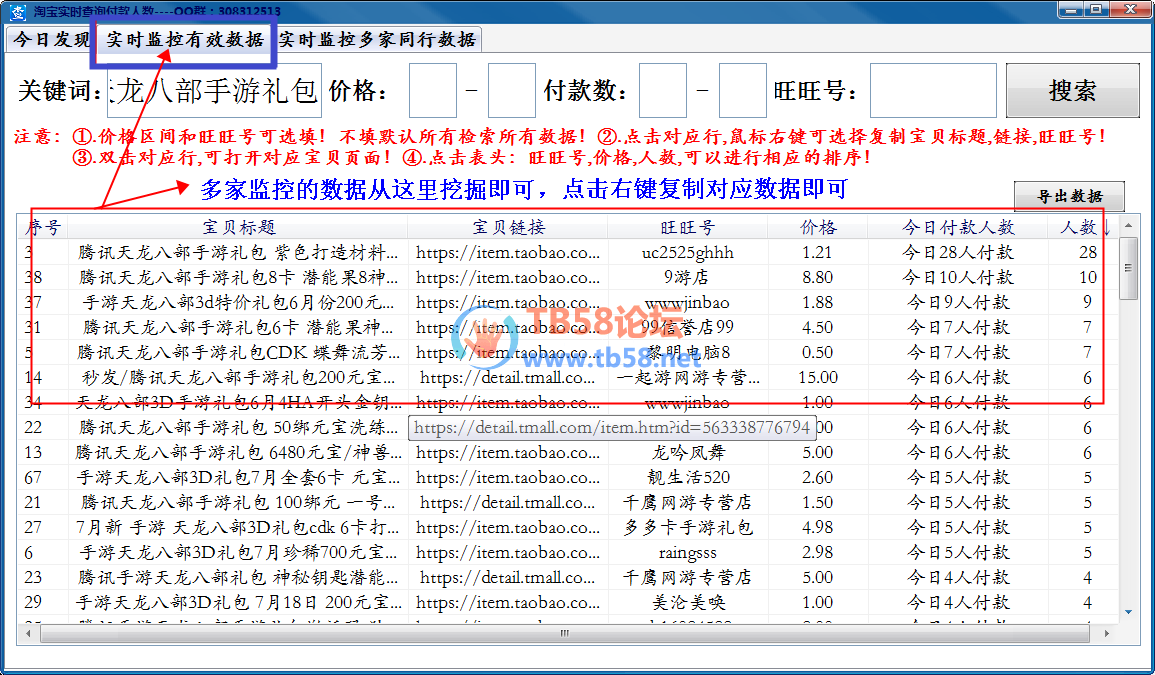Select the row titled 腾讯天龙八部手游礼包CDK 蝶舞流芳
The width and height of the screenshot is (1155, 675).
567,352
